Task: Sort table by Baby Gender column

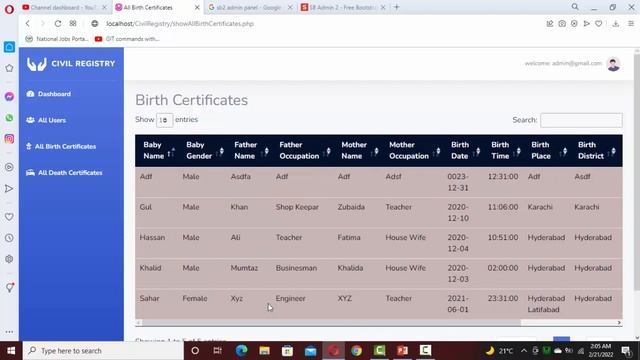Action: click(x=202, y=150)
